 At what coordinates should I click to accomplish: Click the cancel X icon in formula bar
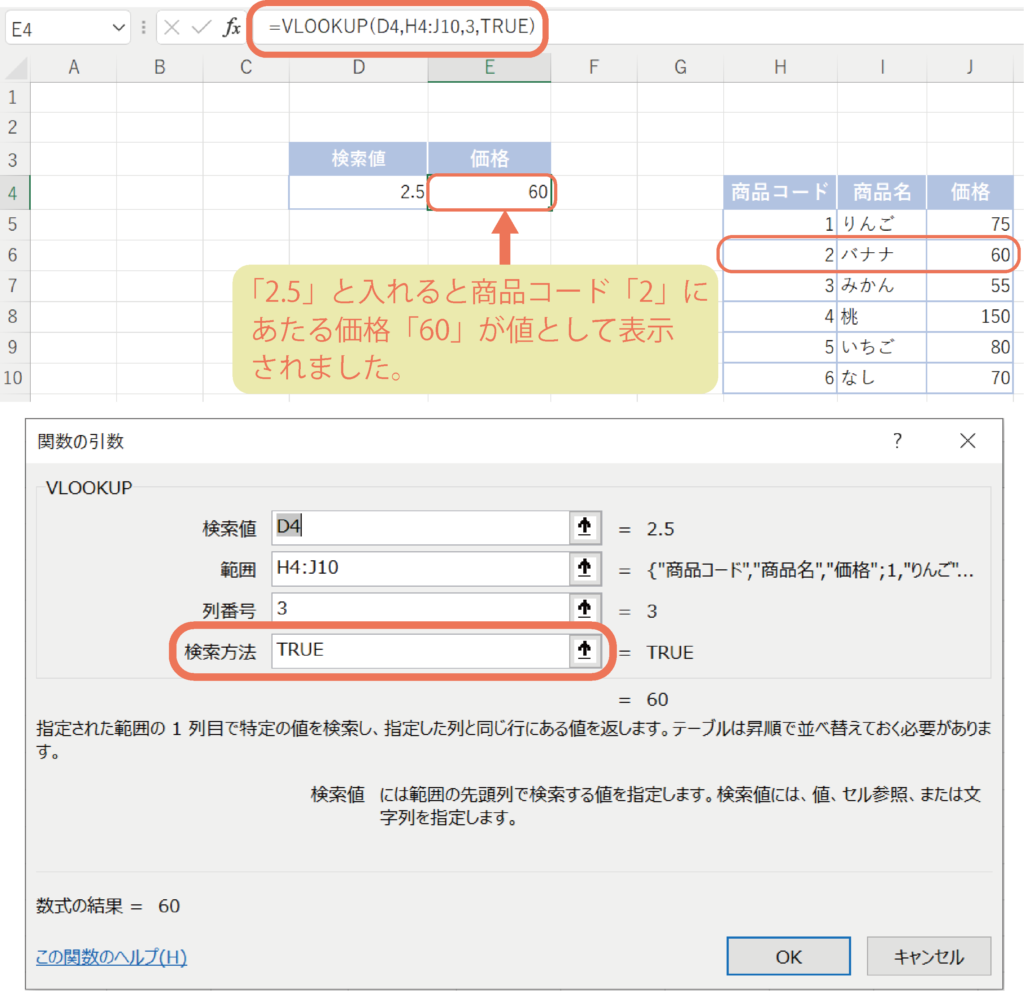[x=172, y=28]
